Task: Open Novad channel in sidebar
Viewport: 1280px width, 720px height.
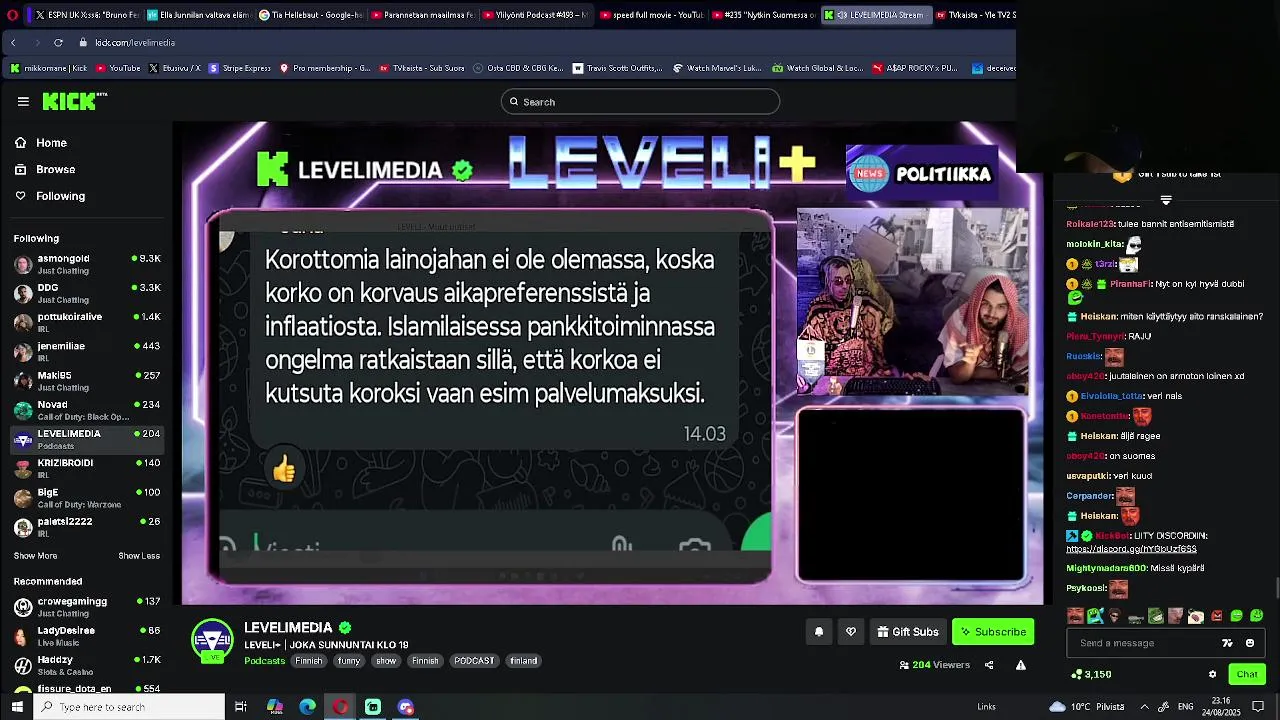Action: pos(87,410)
